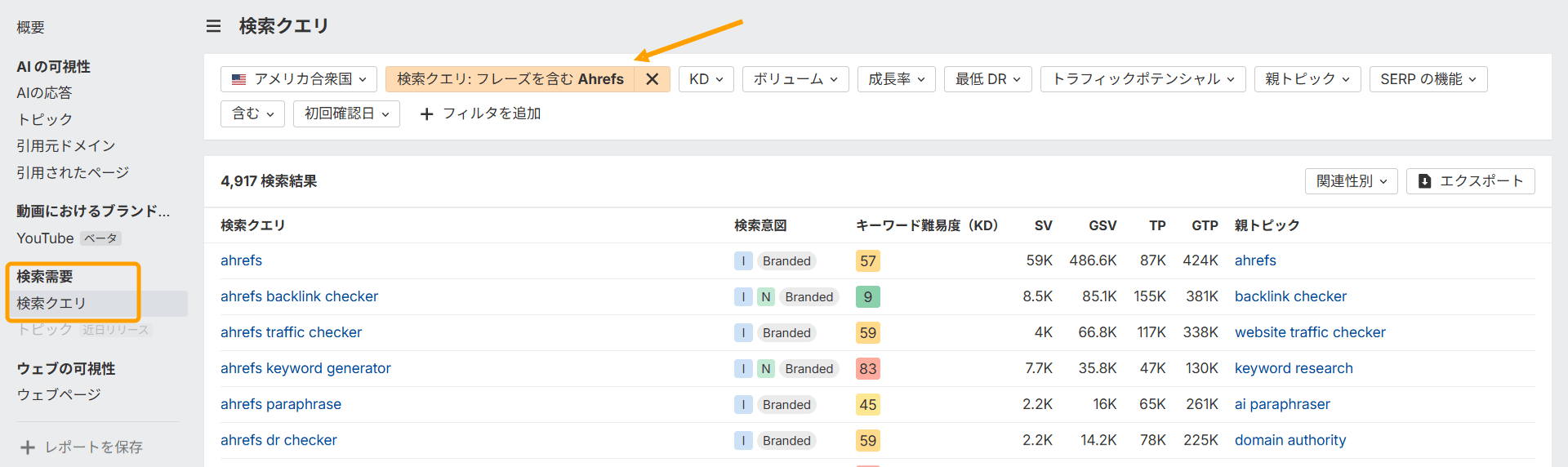Screen dimensions: 1568x467
Task: Toggle the hamburger sidebar menu icon
Action: pos(213,26)
